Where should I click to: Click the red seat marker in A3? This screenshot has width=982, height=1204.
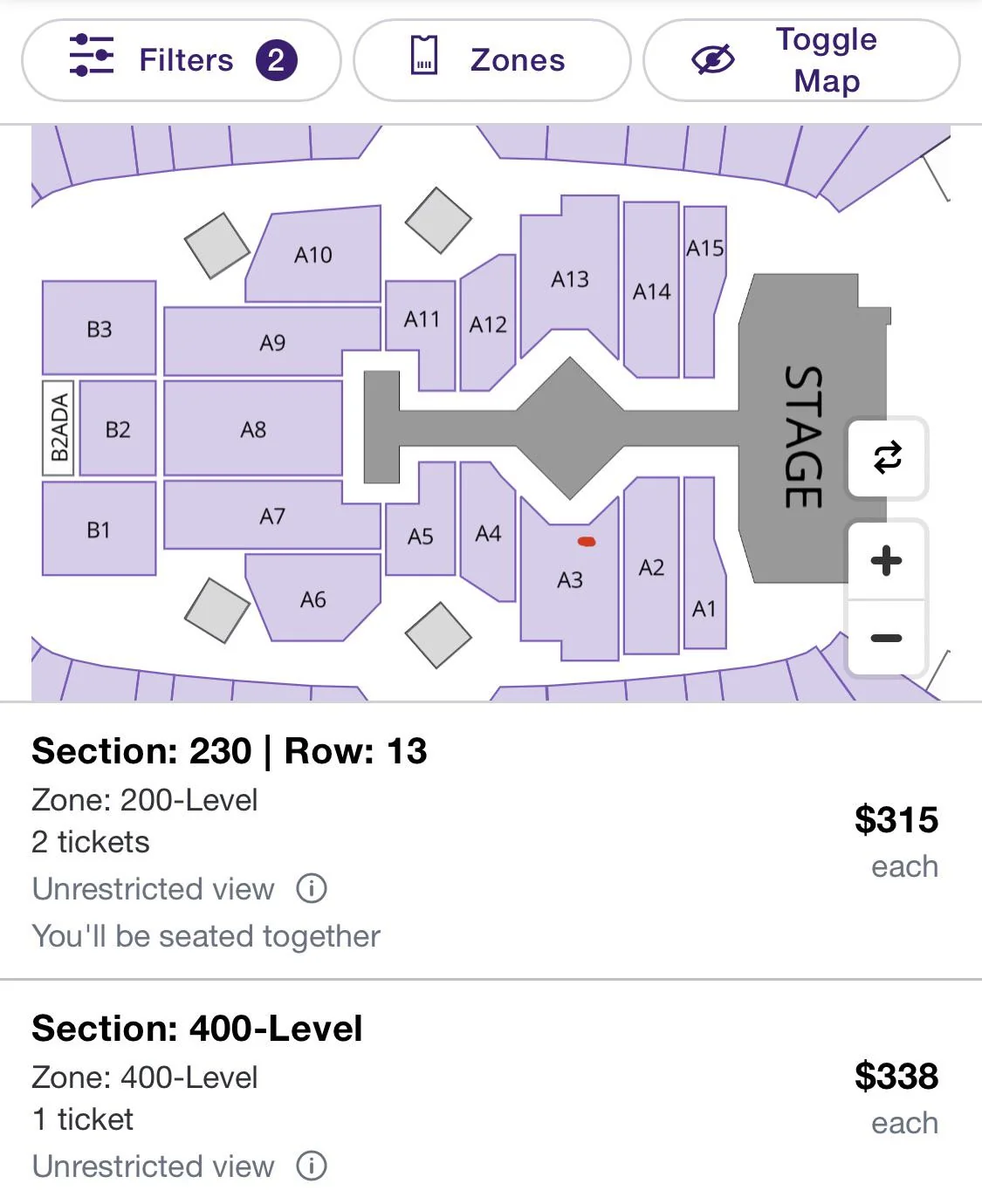coord(587,542)
